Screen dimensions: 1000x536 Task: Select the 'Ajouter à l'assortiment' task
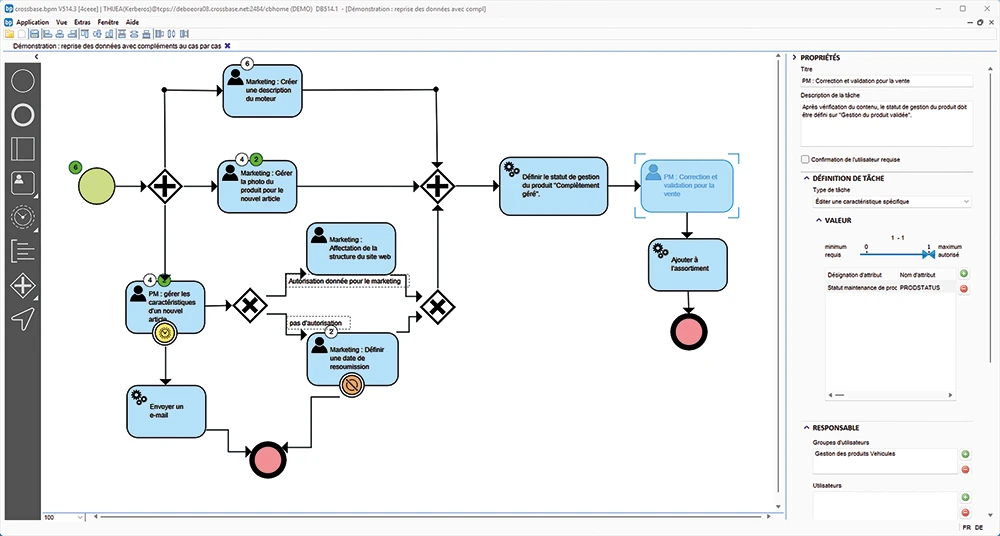[x=688, y=265]
